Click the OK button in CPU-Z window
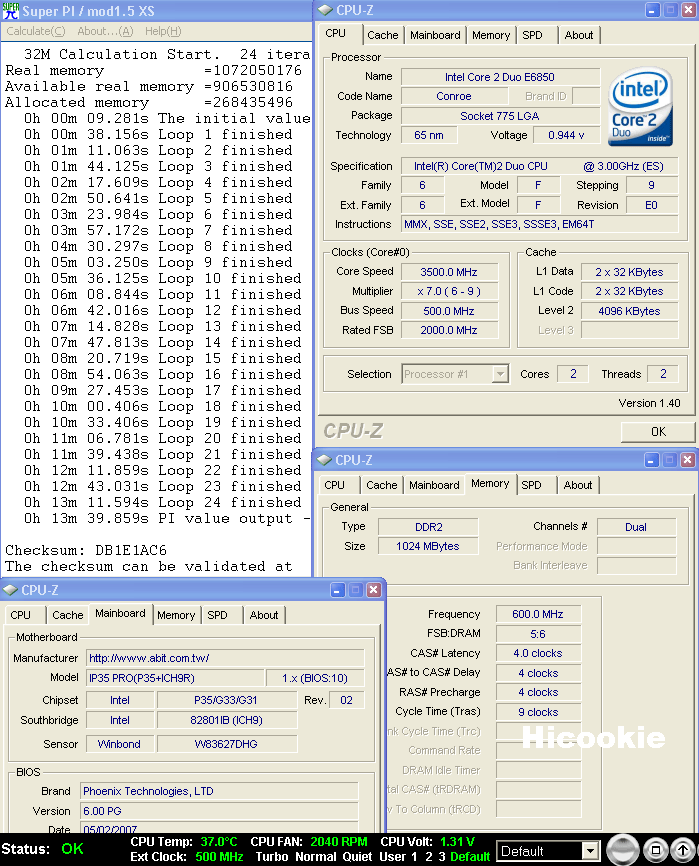The image size is (699, 866). pos(658,432)
